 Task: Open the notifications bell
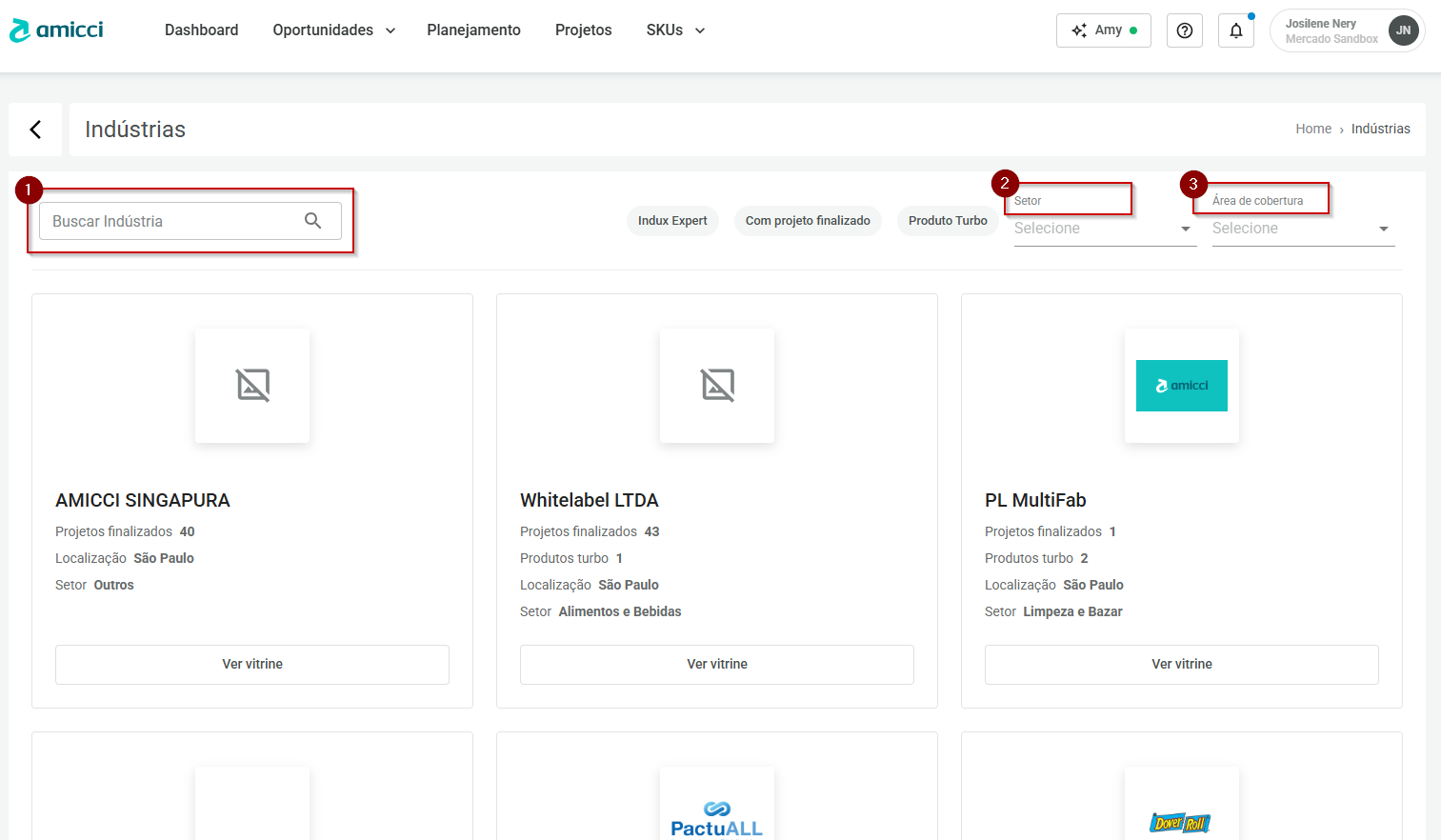[x=1235, y=30]
